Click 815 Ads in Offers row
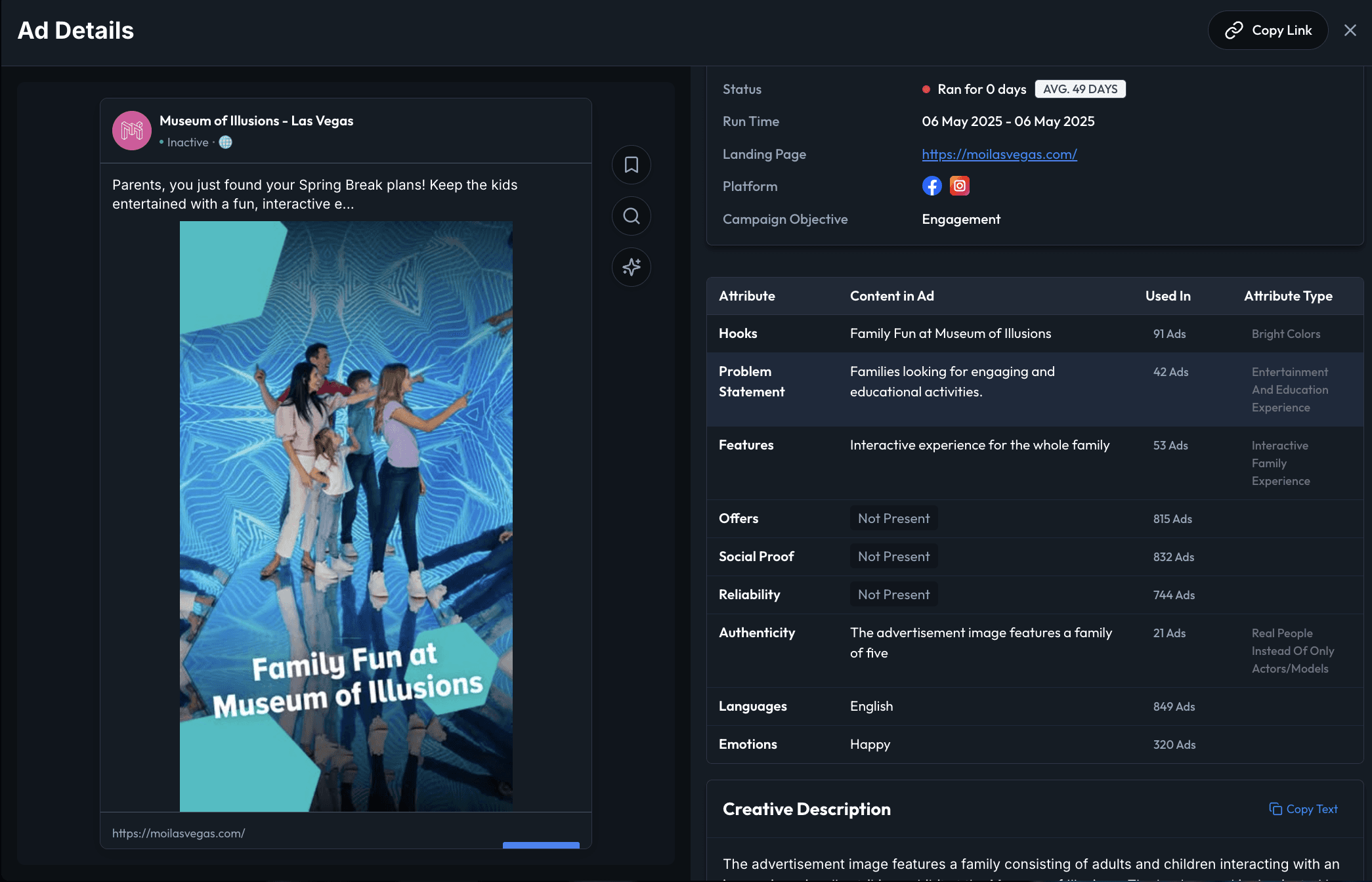1372x882 pixels. pos(1172,519)
